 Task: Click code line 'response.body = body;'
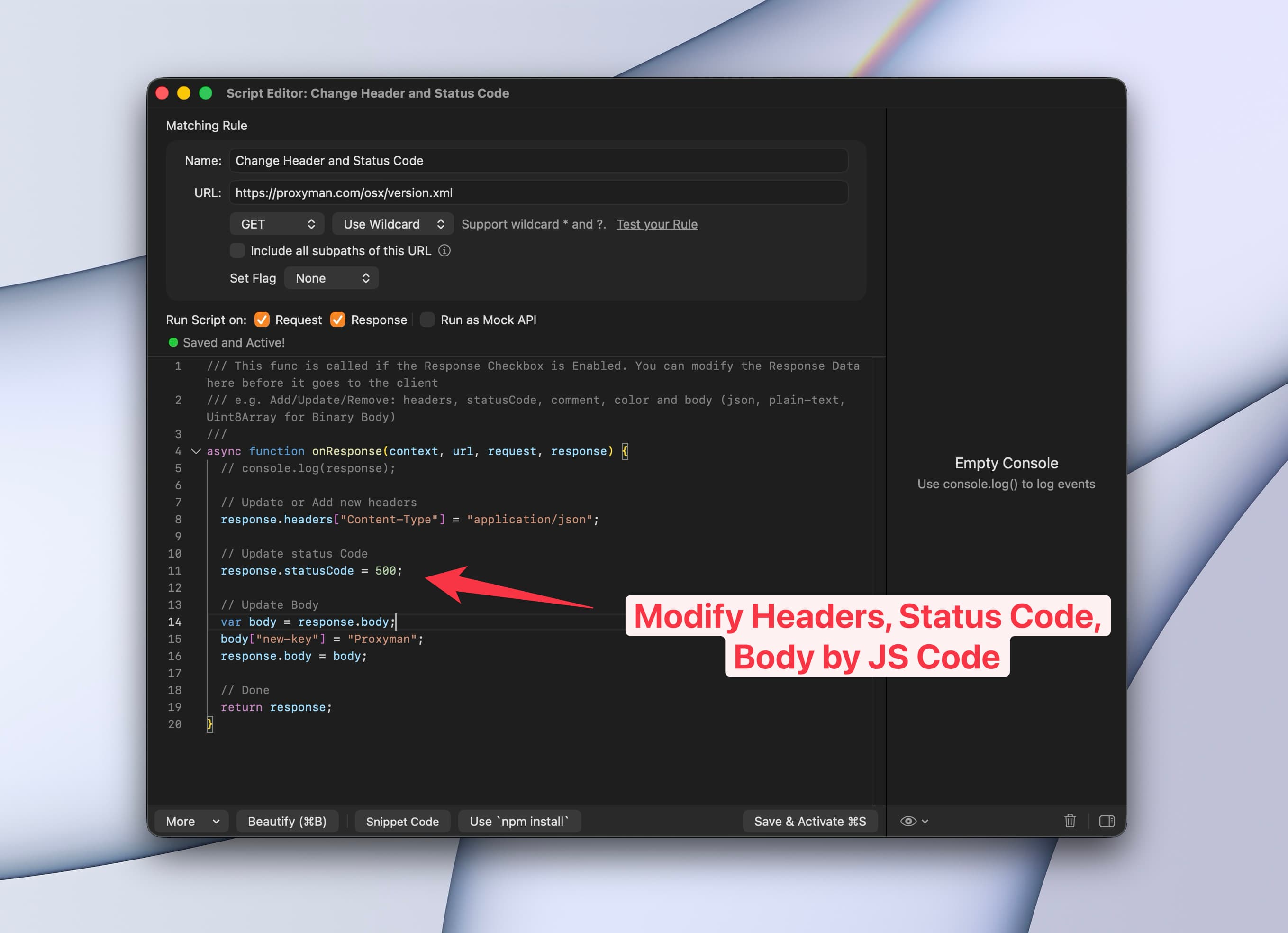tap(294, 656)
